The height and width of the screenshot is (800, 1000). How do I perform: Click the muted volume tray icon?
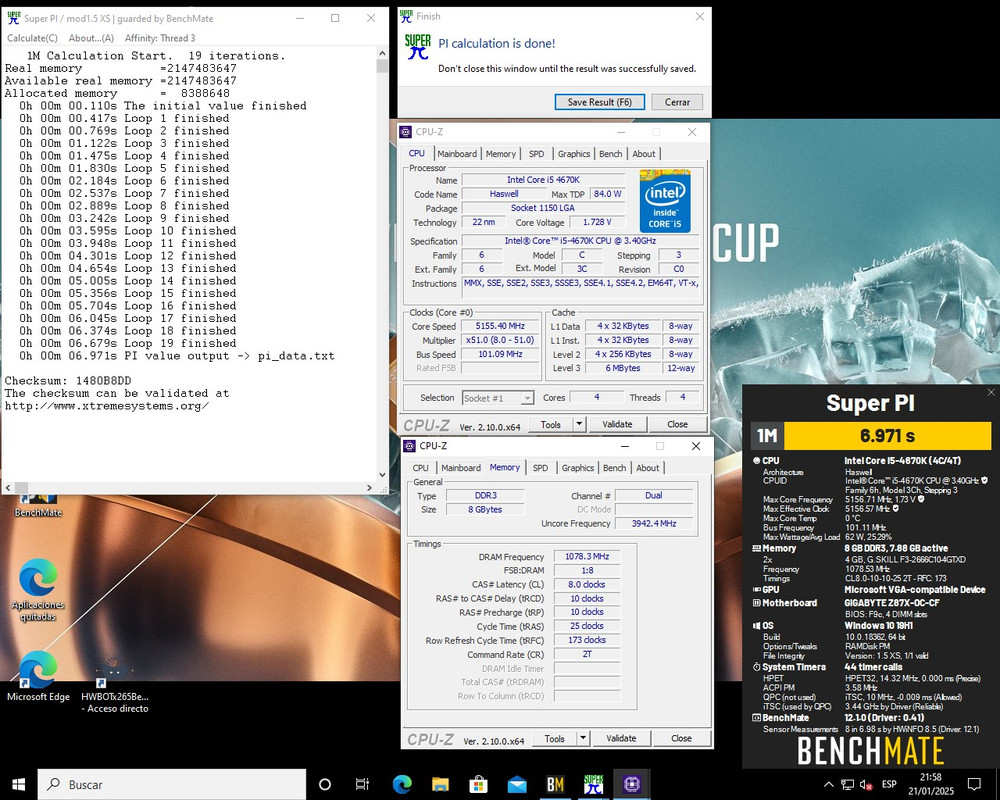(866, 784)
